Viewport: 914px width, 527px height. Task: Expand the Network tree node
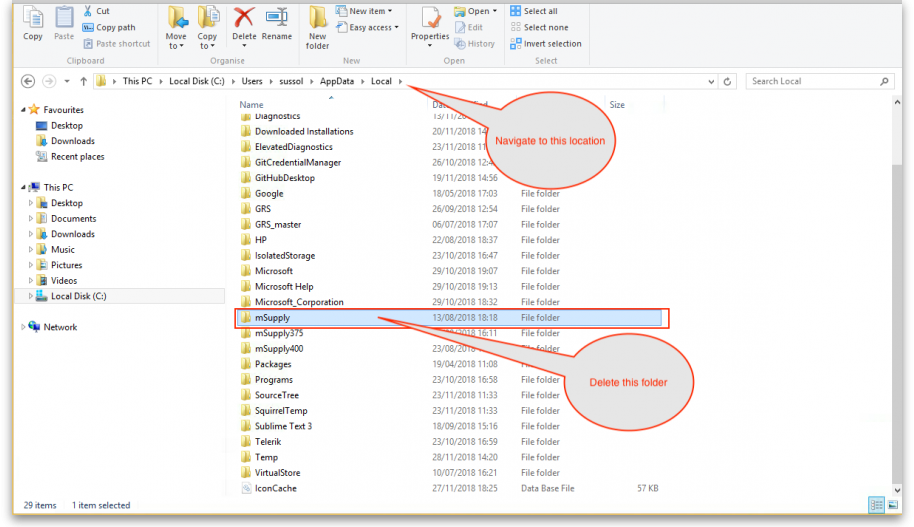click(x=23, y=327)
